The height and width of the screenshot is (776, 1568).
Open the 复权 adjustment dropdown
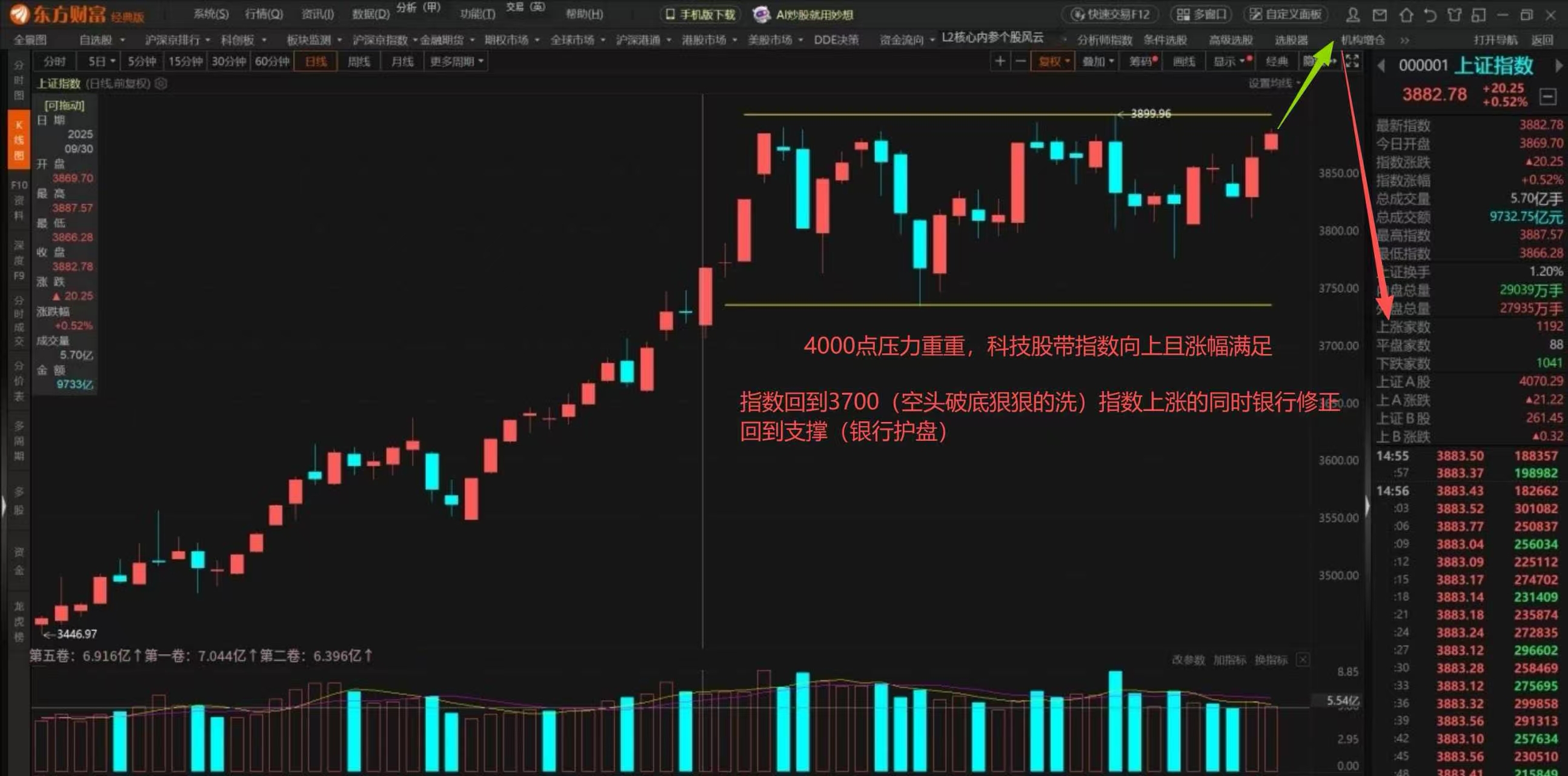[1052, 61]
